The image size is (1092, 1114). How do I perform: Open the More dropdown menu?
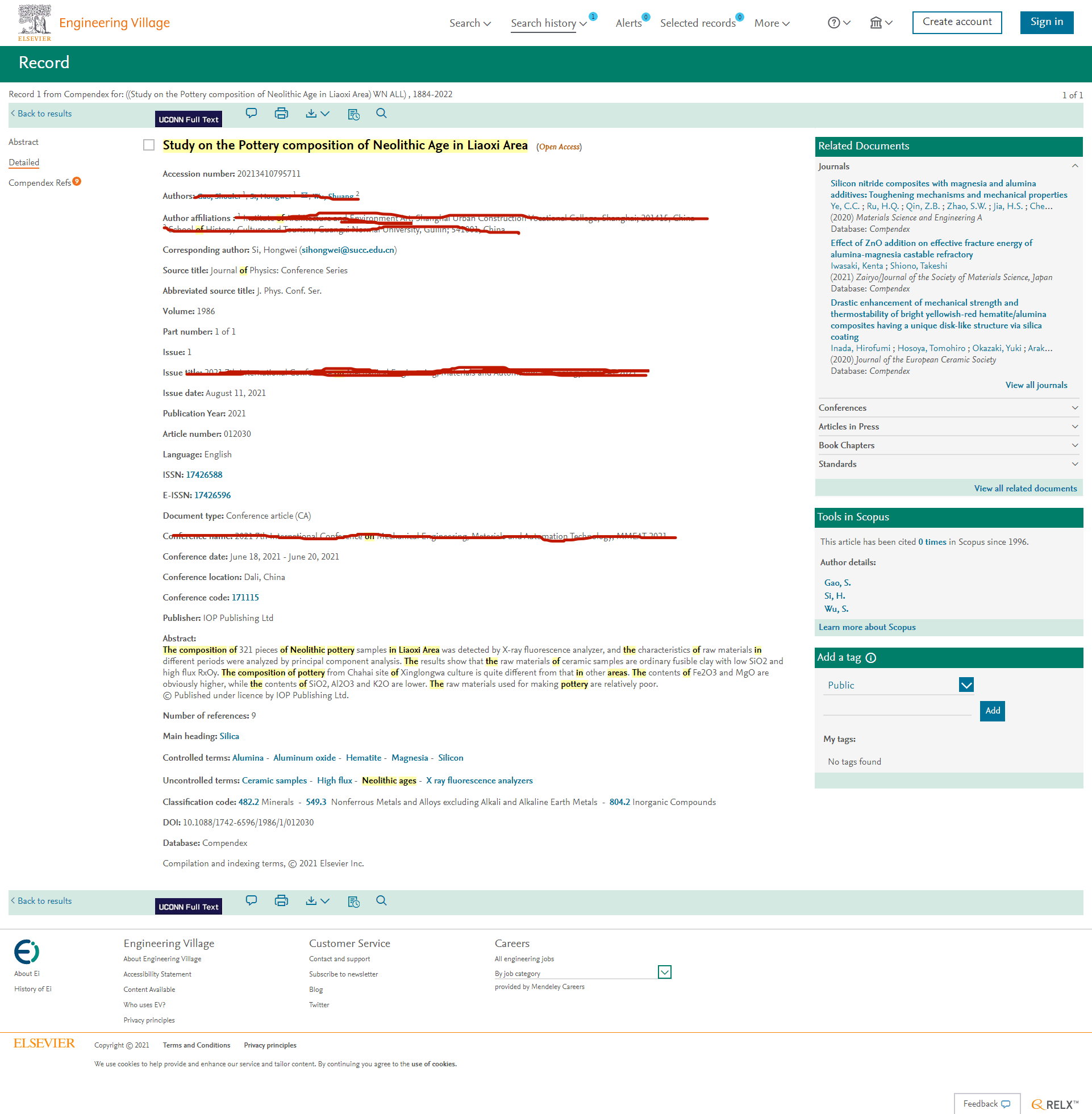pyautogui.click(x=772, y=23)
